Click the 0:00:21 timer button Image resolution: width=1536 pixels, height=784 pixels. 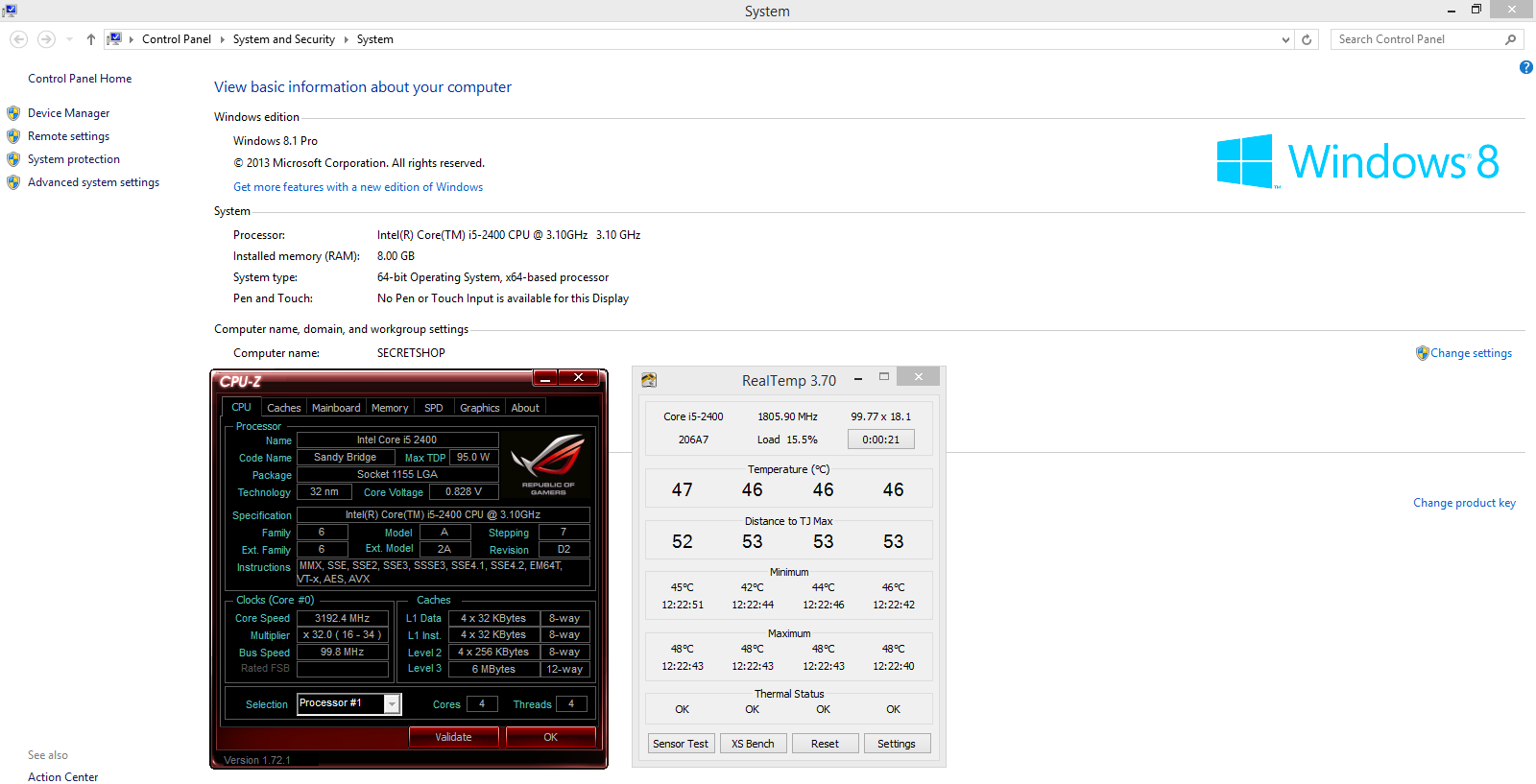click(880, 440)
